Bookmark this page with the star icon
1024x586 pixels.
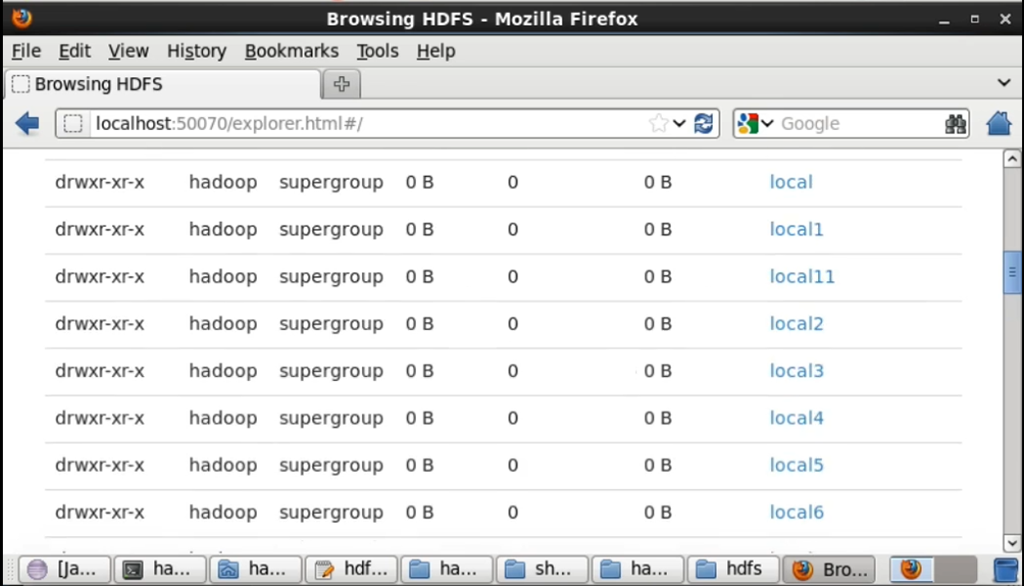click(658, 123)
